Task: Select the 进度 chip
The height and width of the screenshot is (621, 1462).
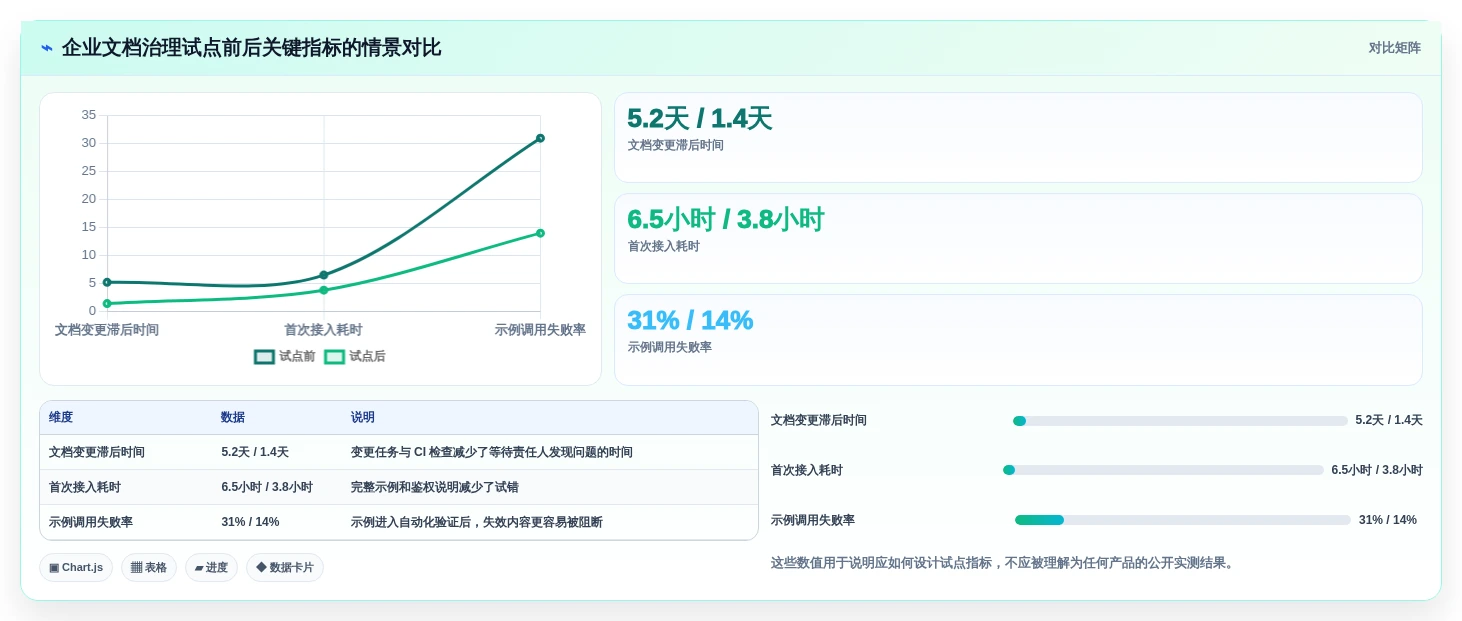Action: click(x=211, y=568)
